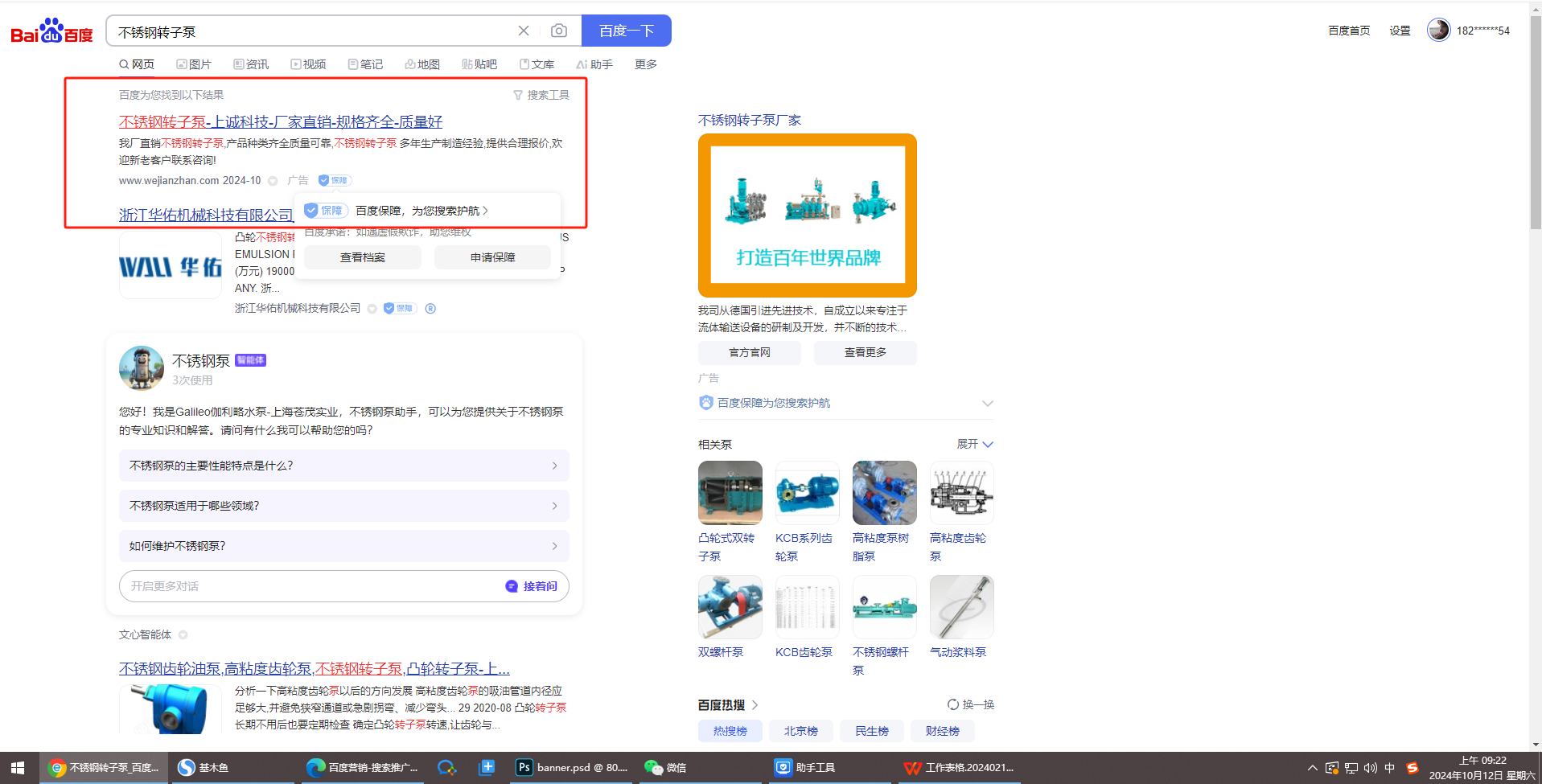This screenshot has width=1542, height=784.
Task: Open the KCB系列齿轮泵 thumbnail
Action: point(808,493)
